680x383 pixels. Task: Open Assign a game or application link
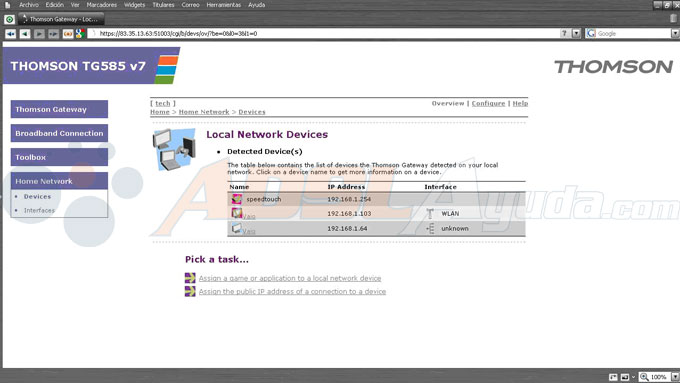tap(290, 278)
